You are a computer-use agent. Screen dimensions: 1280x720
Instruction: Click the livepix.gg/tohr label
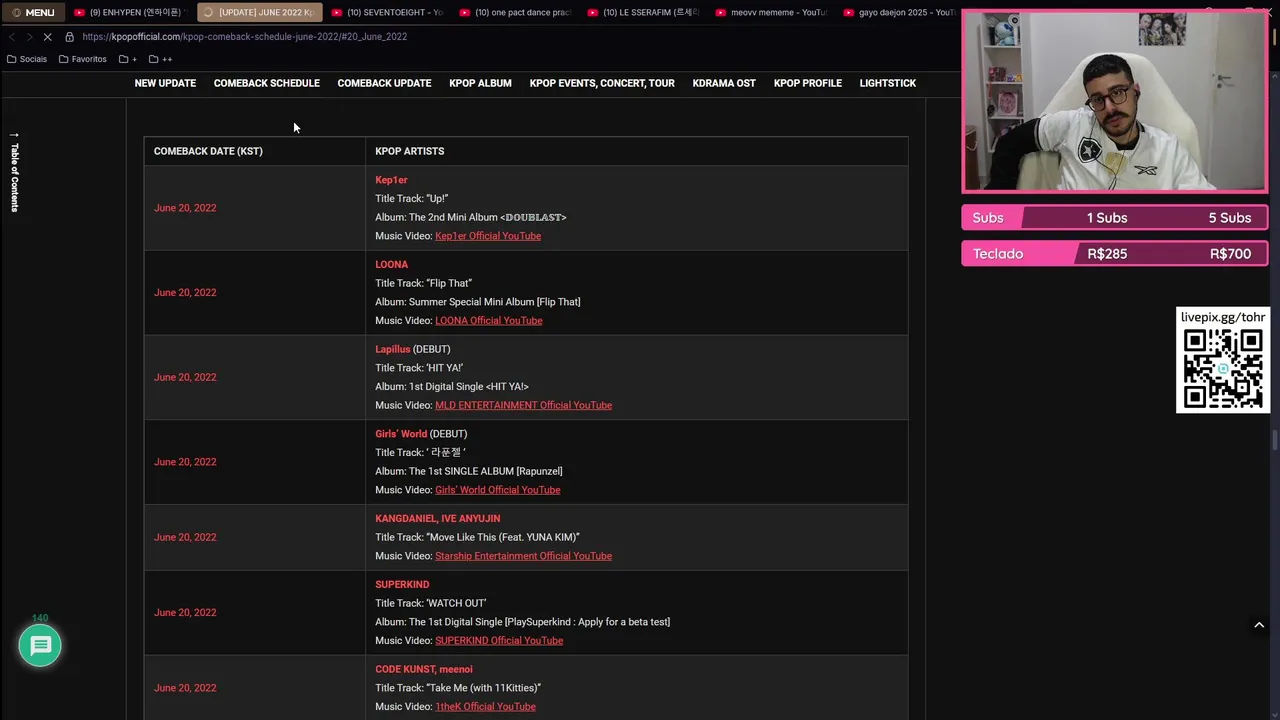click(x=1223, y=317)
